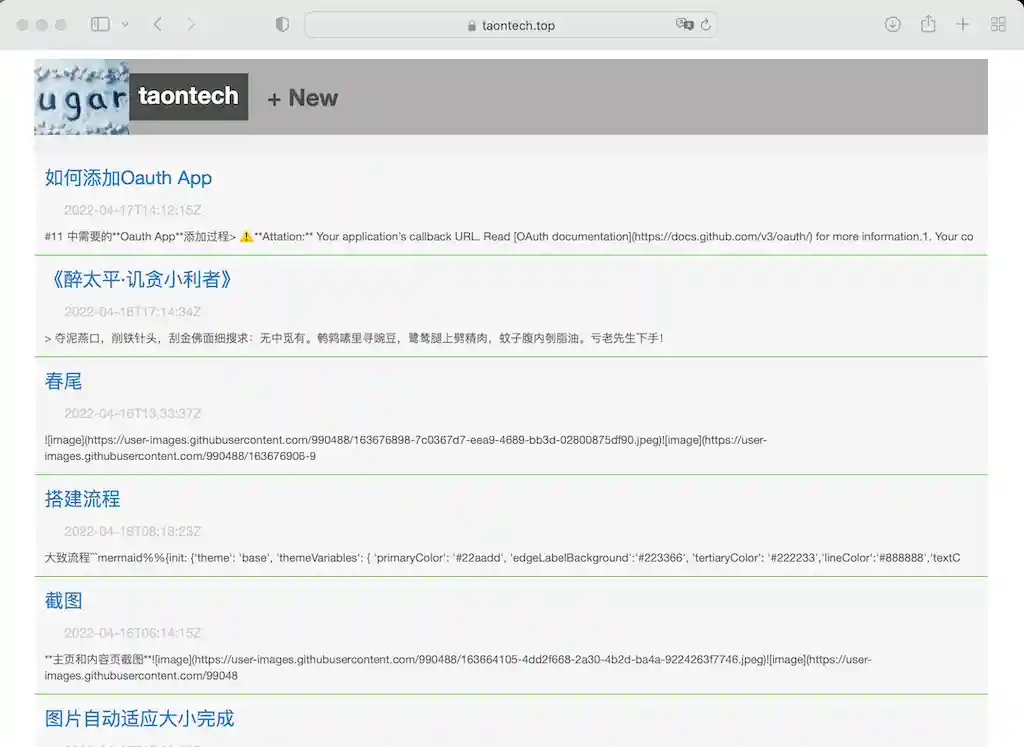Click the translate page icon
Image resolution: width=1024 pixels, height=747 pixels.
pyautogui.click(x=684, y=25)
